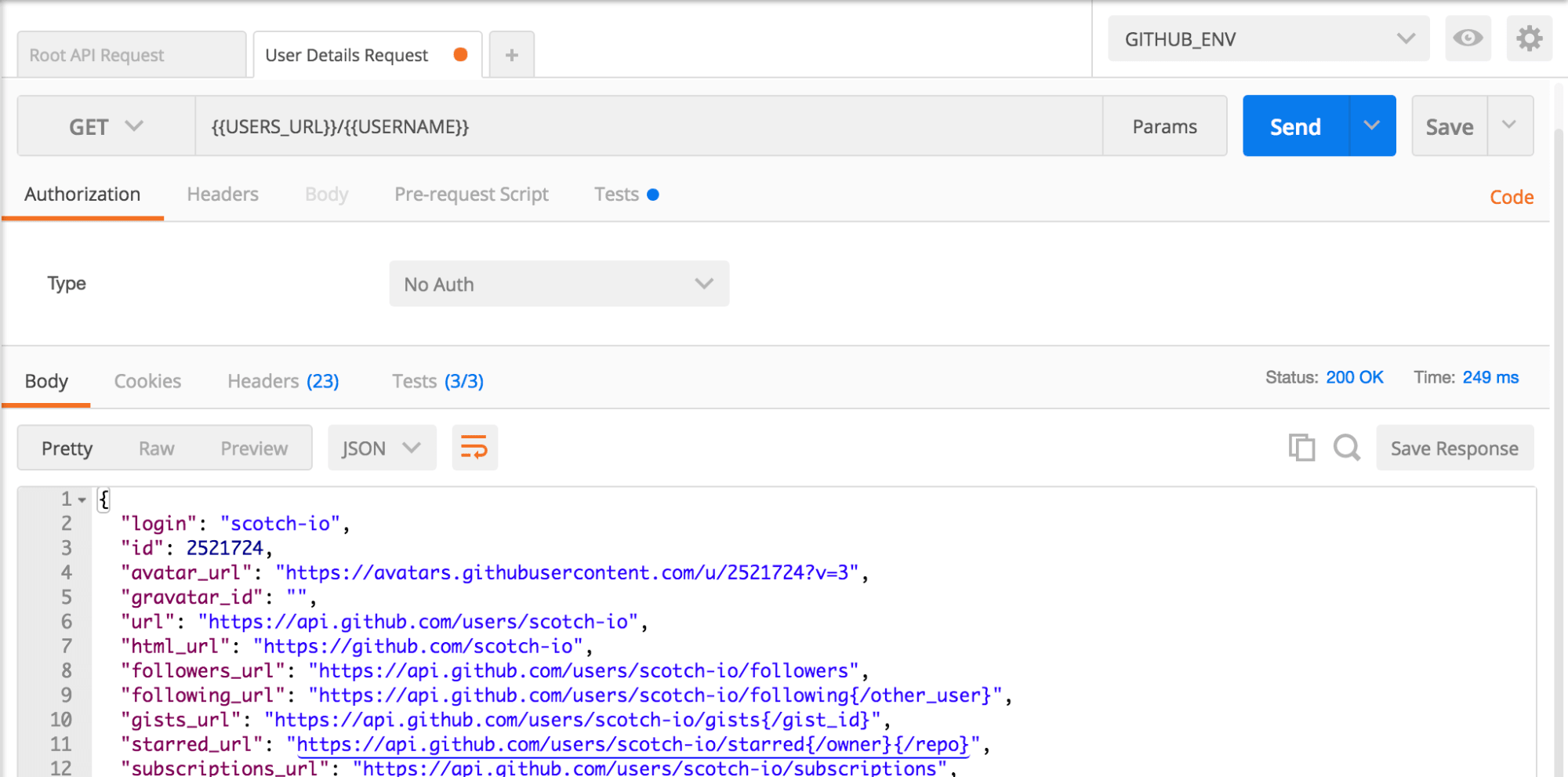Open the No Auth type dropdown
The image size is (1568, 777).
pos(559,284)
